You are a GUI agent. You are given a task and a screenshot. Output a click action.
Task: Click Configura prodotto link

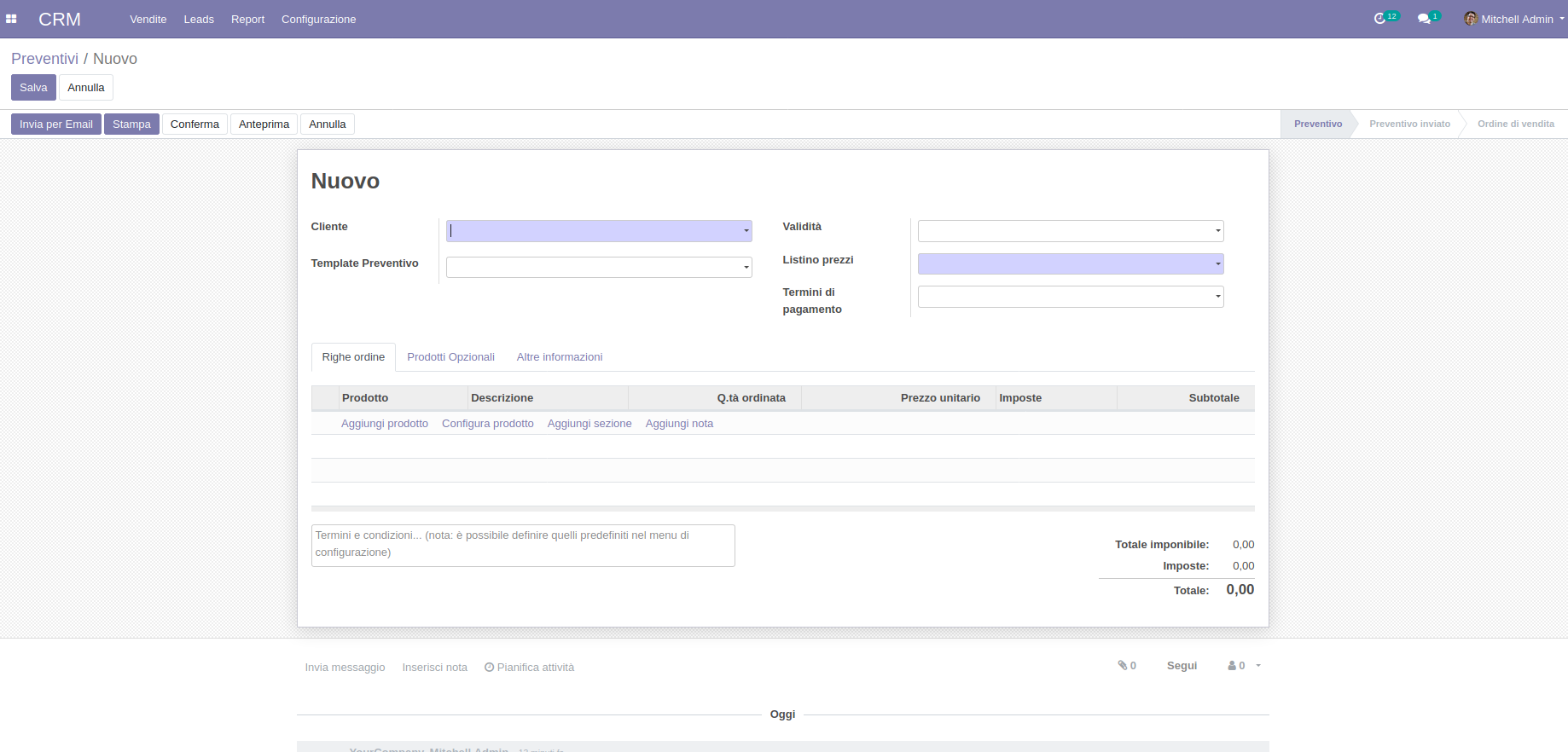(x=488, y=424)
